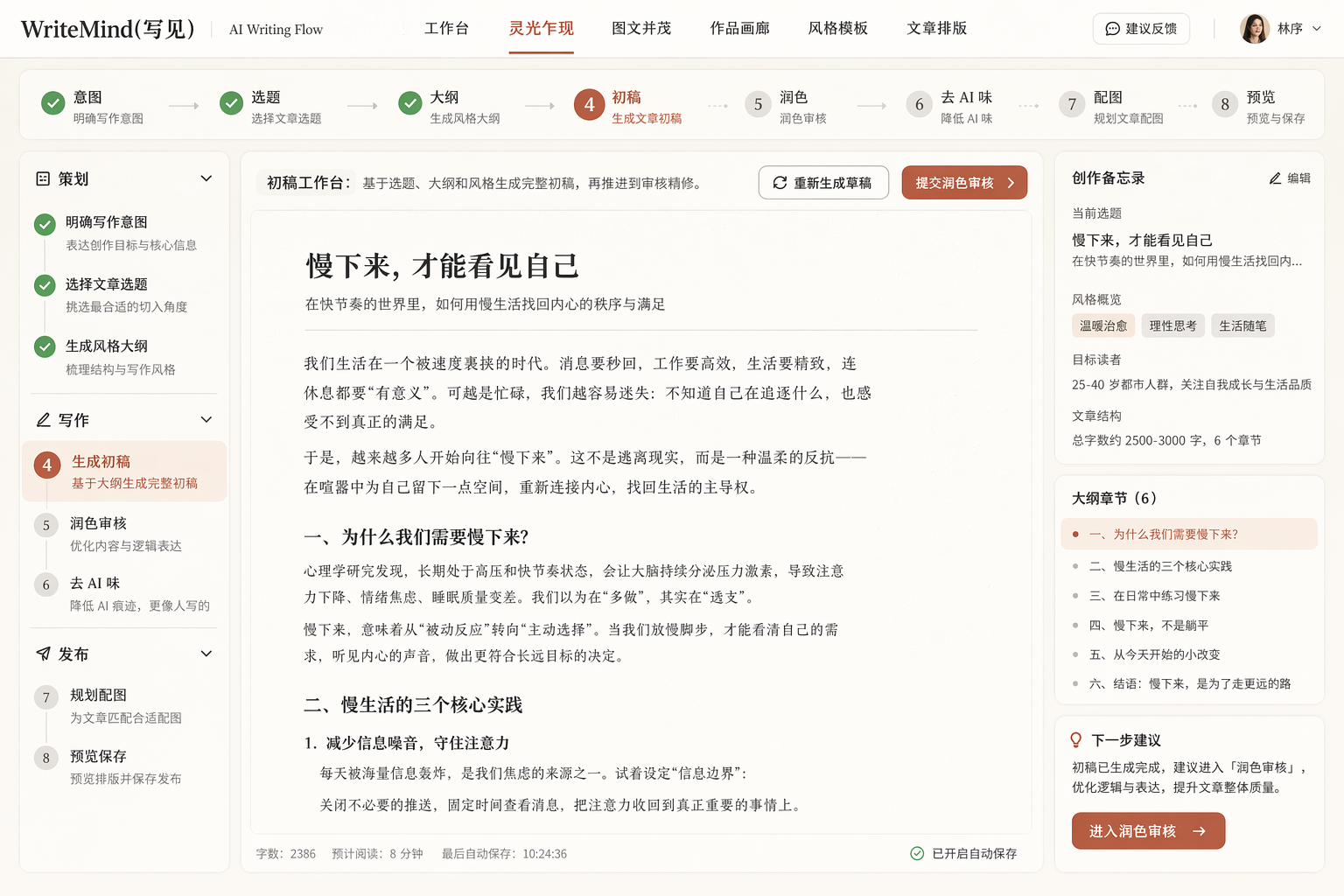The height and width of the screenshot is (896, 1344).
Task: Click the 理性思考 style tag
Action: coord(1173,325)
